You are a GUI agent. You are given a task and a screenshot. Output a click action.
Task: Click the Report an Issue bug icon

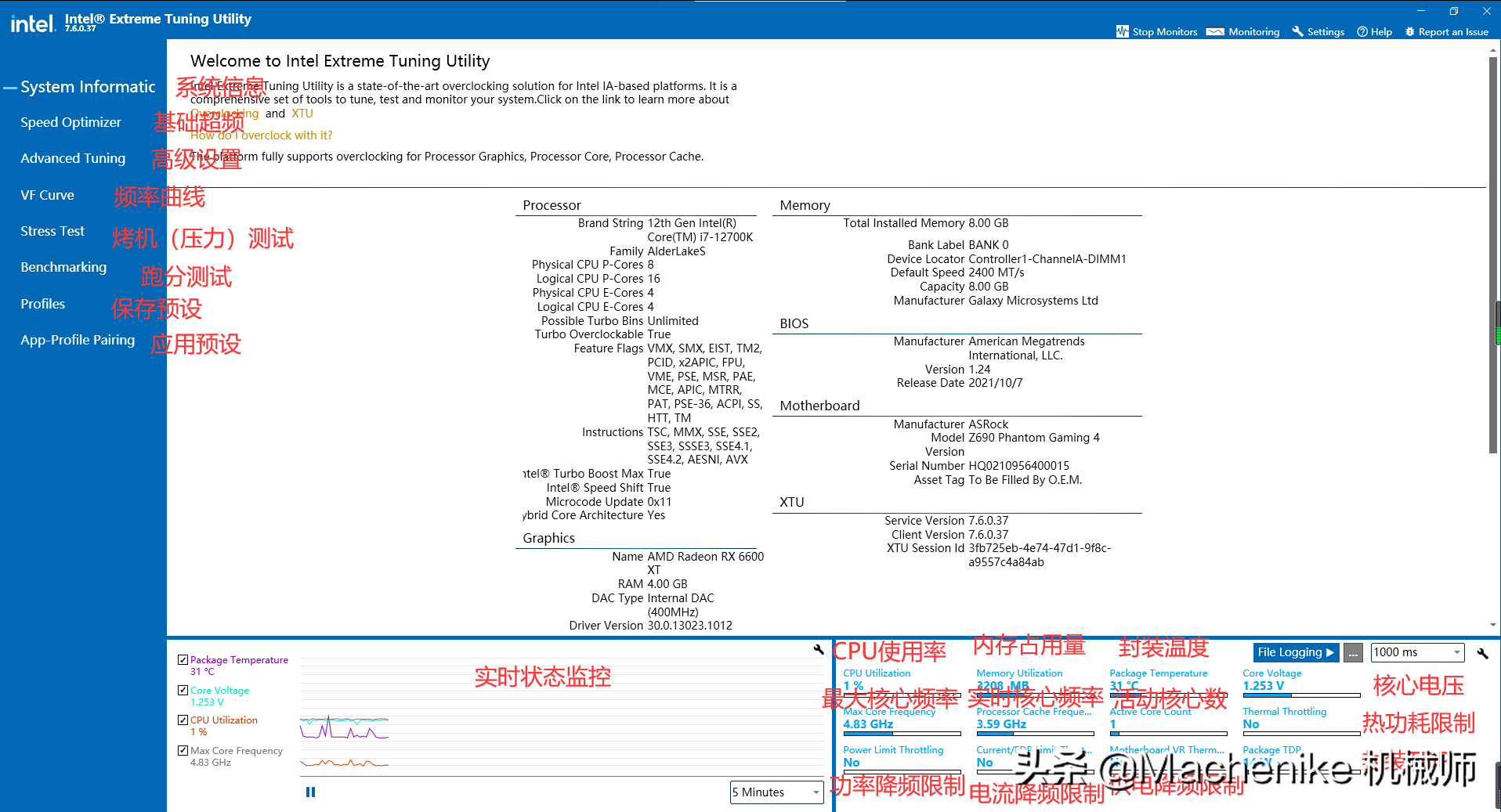click(1410, 31)
